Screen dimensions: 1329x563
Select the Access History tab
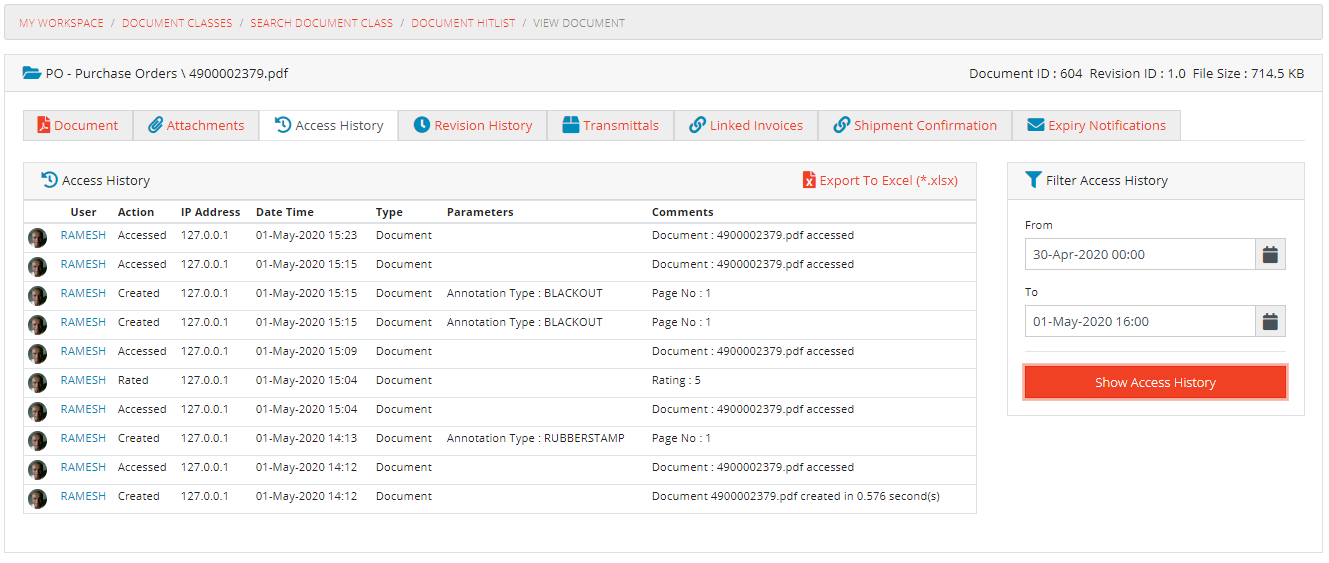329,125
